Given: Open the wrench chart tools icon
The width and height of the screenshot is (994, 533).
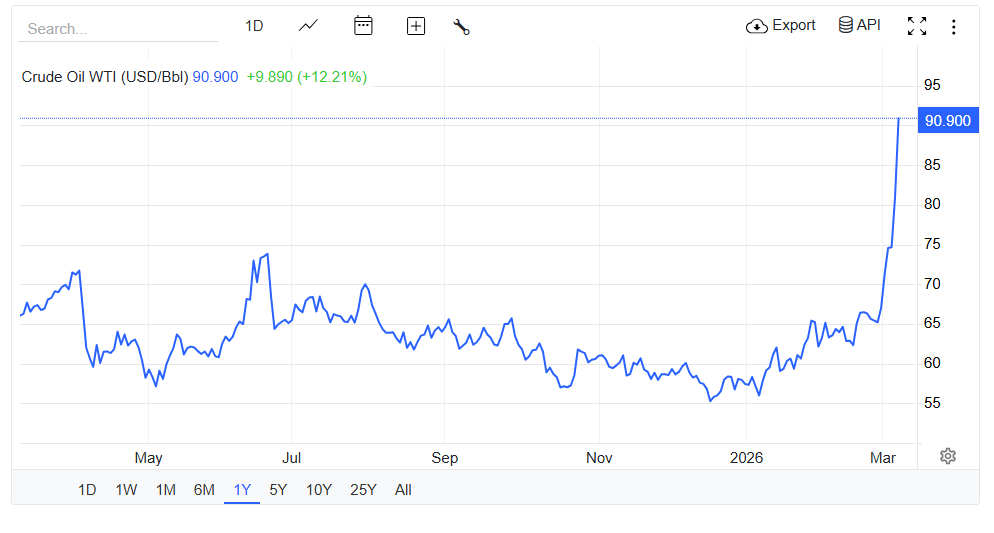Looking at the screenshot, I should point(461,27).
